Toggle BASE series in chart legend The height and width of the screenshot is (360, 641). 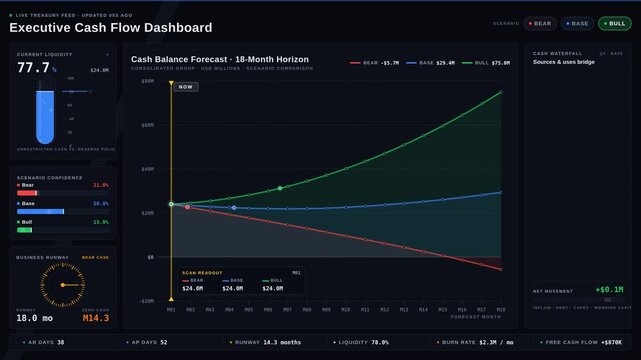[x=430, y=63]
